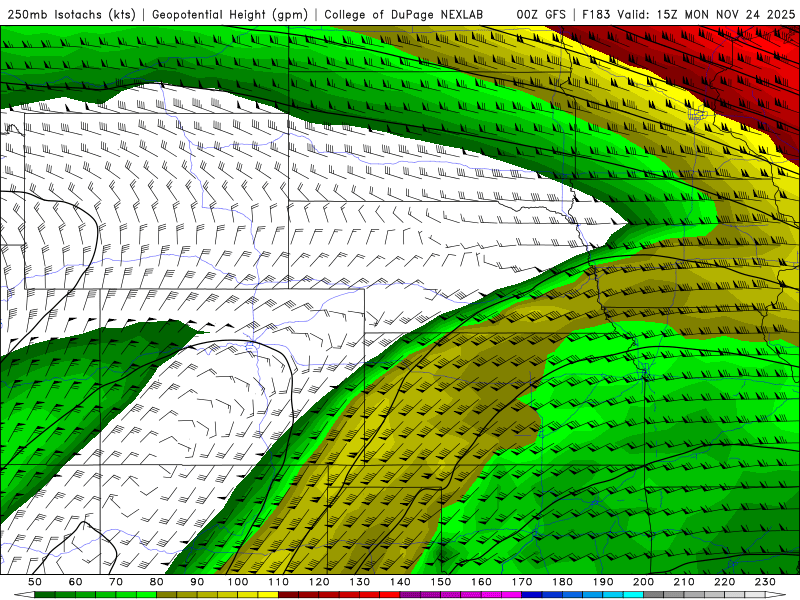Click the "College of DuPage NEXLAB" header text
This screenshot has height=600, width=800.
click(403, 14)
